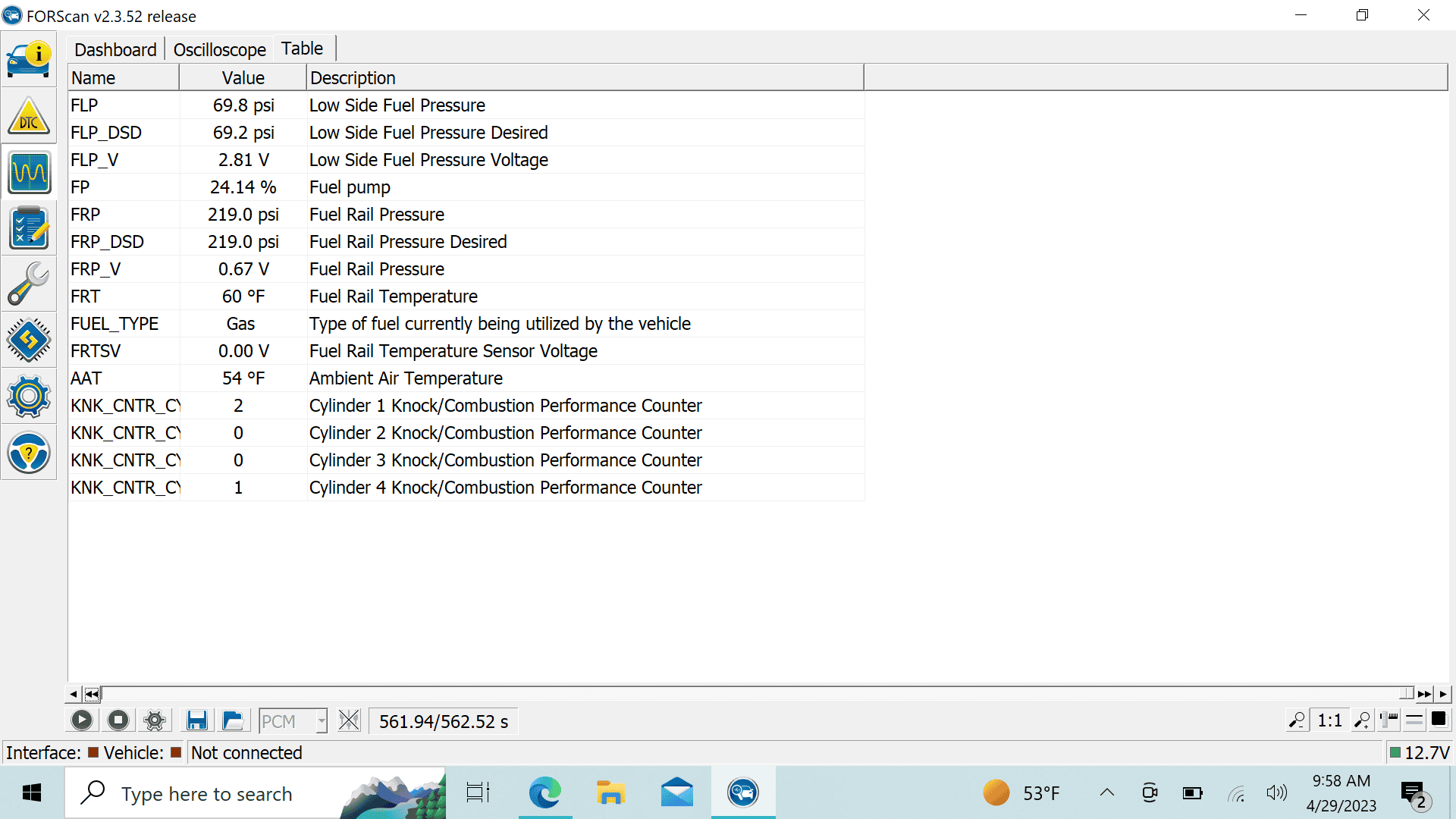Viewport: 1456px width, 819px height.
Task: Open the help steering wheel section
Action: tap(29, 453)
